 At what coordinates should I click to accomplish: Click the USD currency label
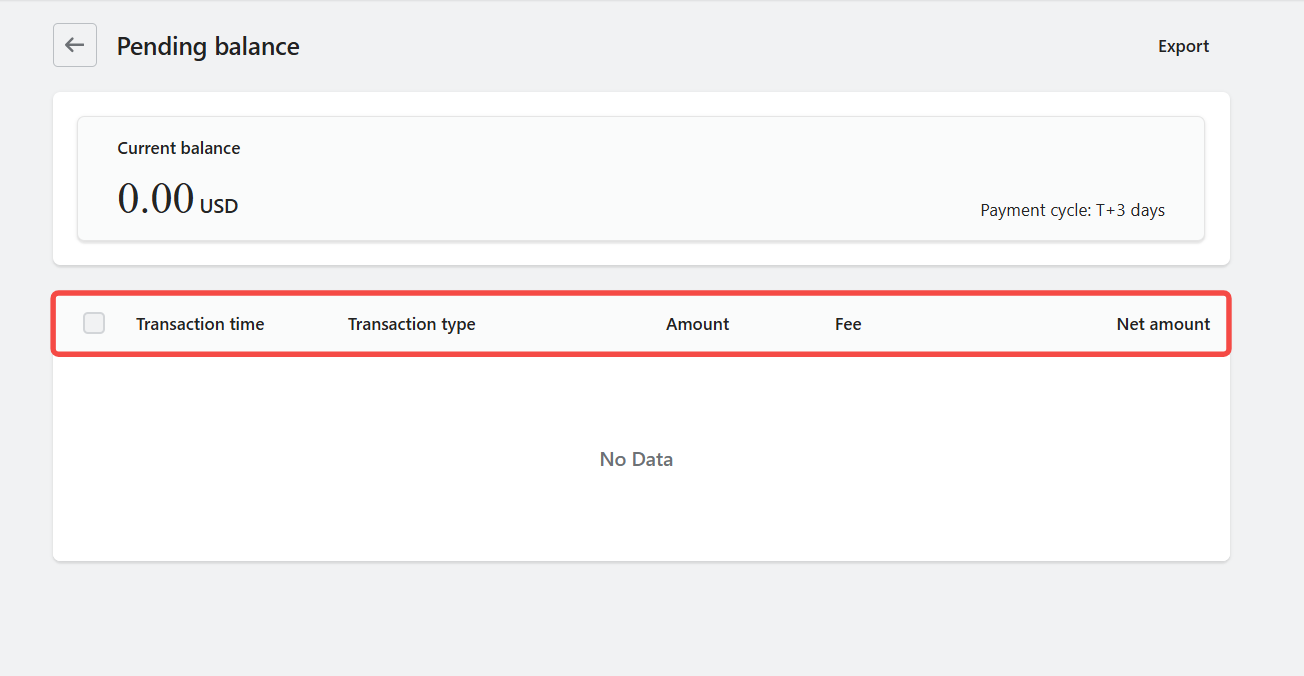pyautogui.click(x=219, y=207)
